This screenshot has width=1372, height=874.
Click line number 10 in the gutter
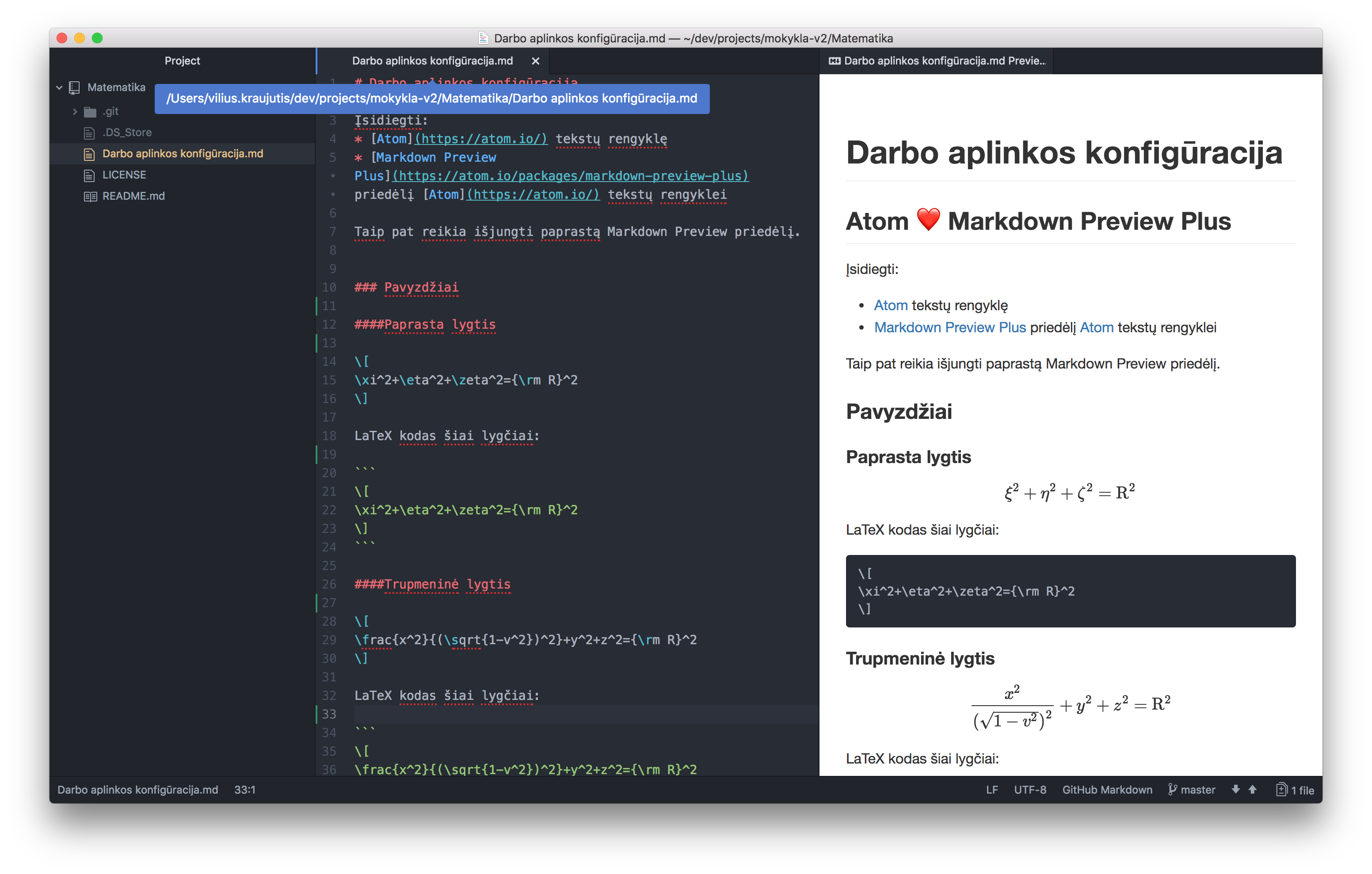point(329,287)
